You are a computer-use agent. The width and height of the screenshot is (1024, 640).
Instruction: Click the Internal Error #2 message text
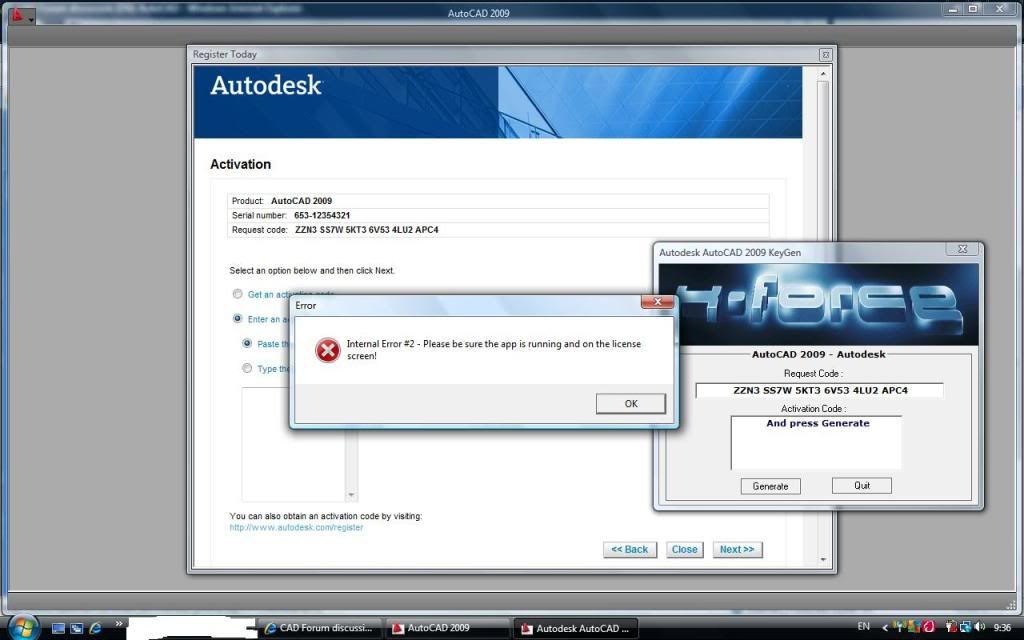tap(494, 350)
